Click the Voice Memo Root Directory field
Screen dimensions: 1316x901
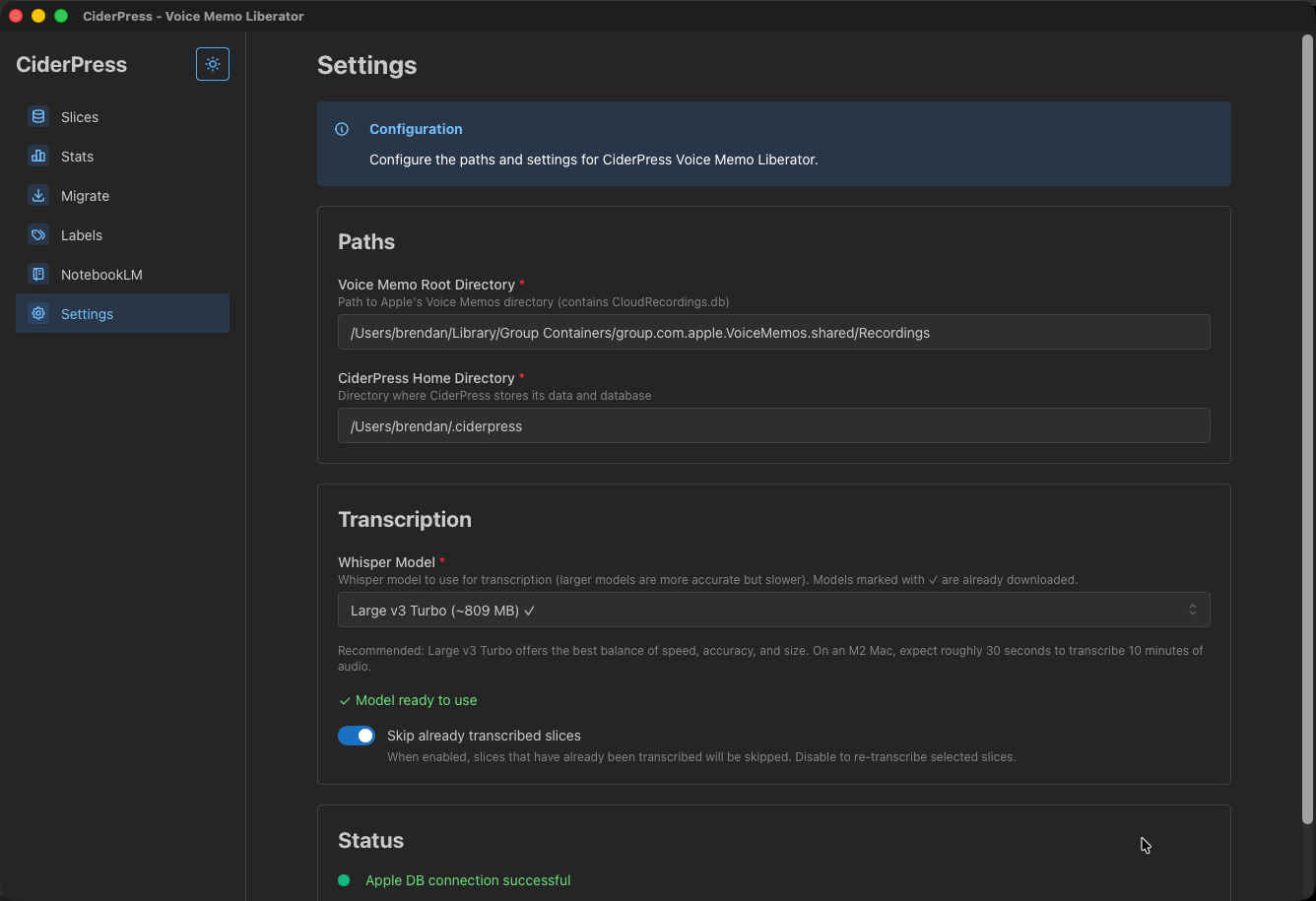pyautogui.click(x=772, y=333)
